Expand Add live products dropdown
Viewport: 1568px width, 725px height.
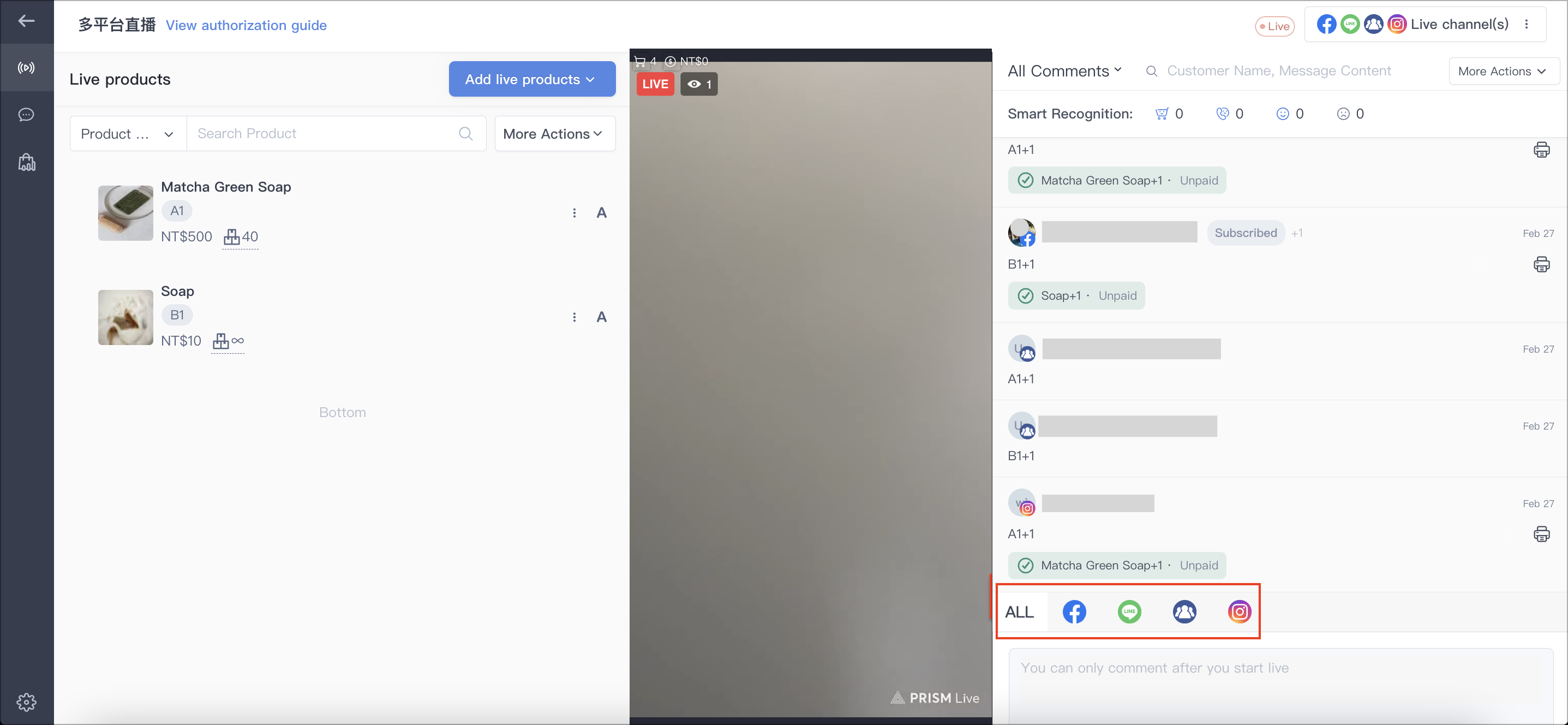(x=532, y=79)
